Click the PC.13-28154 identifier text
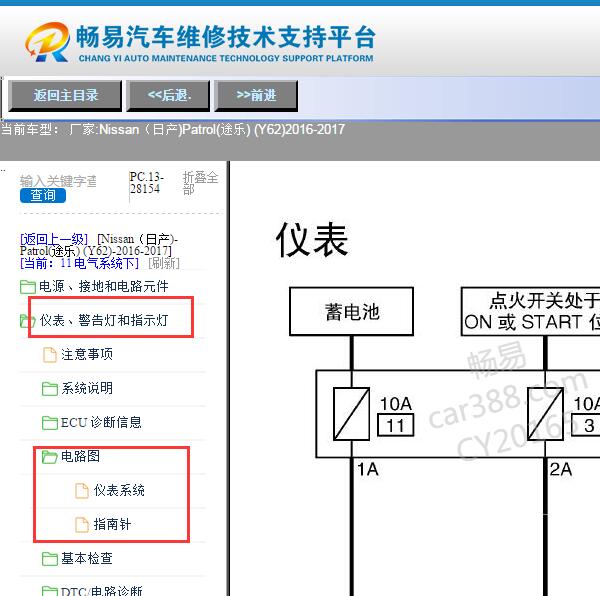Image resolution: width=600 pixels, height=596 pixels. pos(147,183)
